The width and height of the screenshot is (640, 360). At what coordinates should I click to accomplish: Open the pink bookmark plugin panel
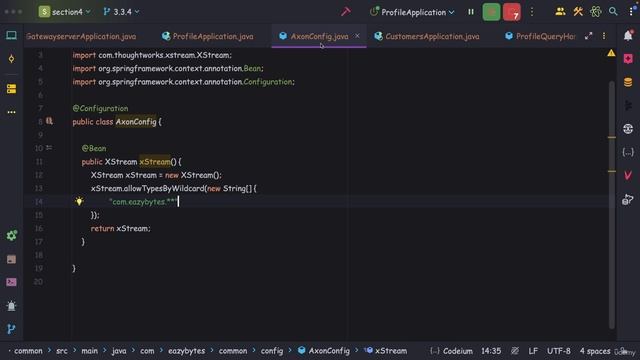628,59
